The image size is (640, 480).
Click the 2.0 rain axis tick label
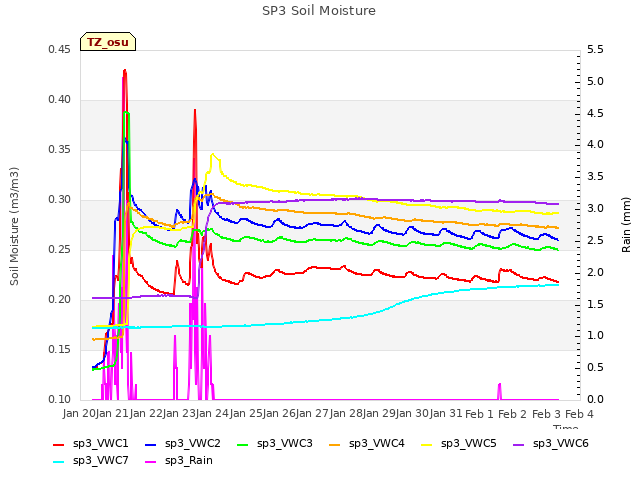click(595, 272)
